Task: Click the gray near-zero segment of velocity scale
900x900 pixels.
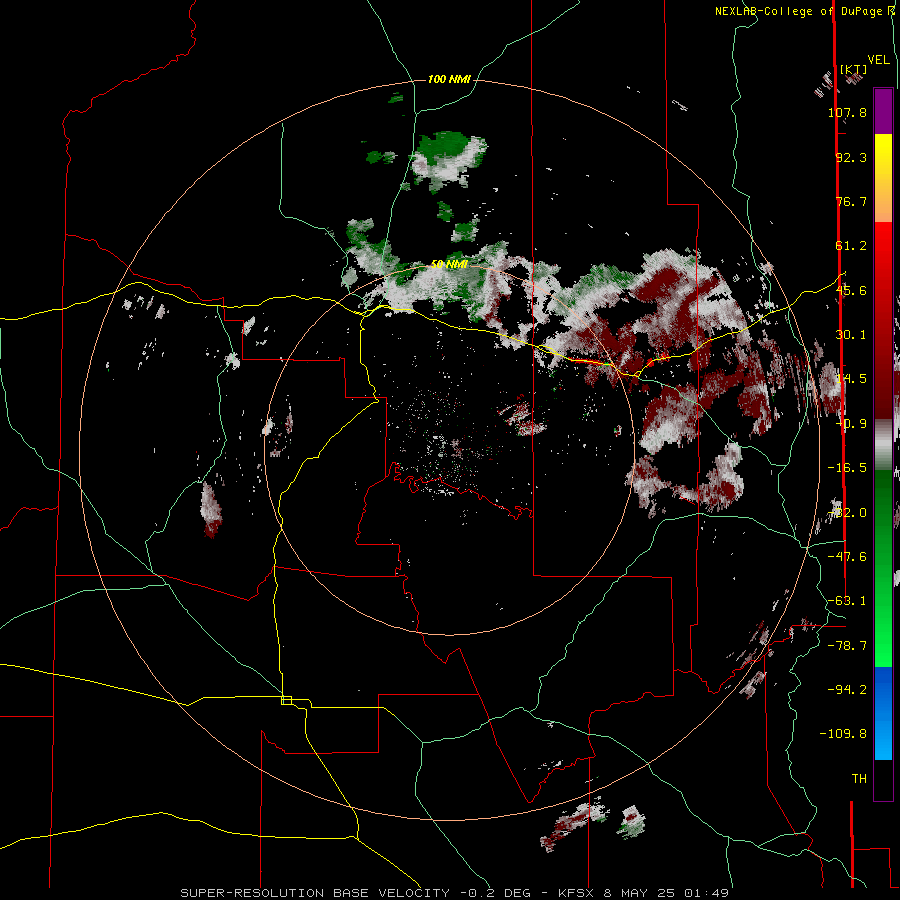Action: pyautogui.click(x=883, y=444)
